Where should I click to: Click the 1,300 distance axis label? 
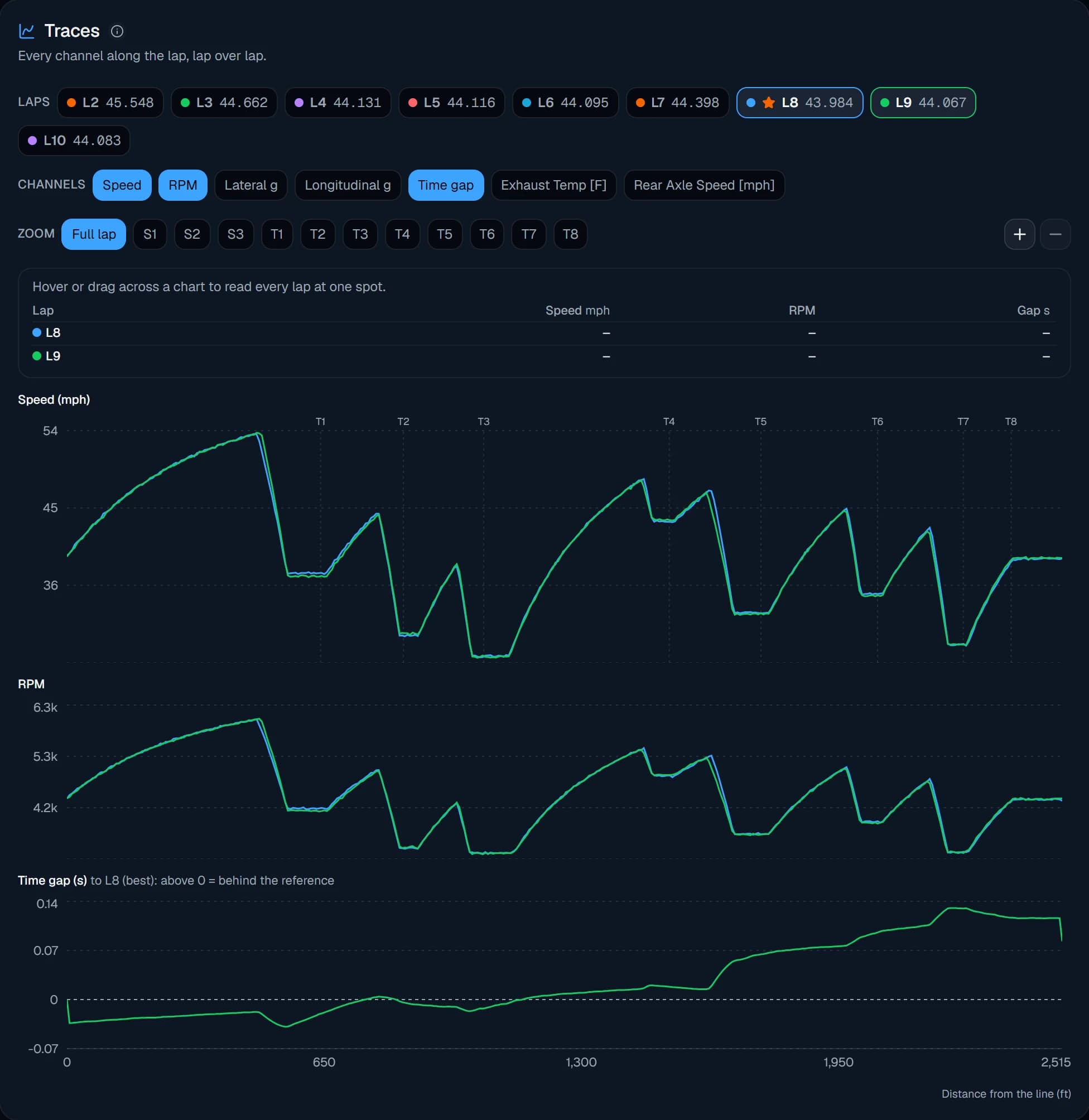pyautogui.click(x=581, y=1062)
